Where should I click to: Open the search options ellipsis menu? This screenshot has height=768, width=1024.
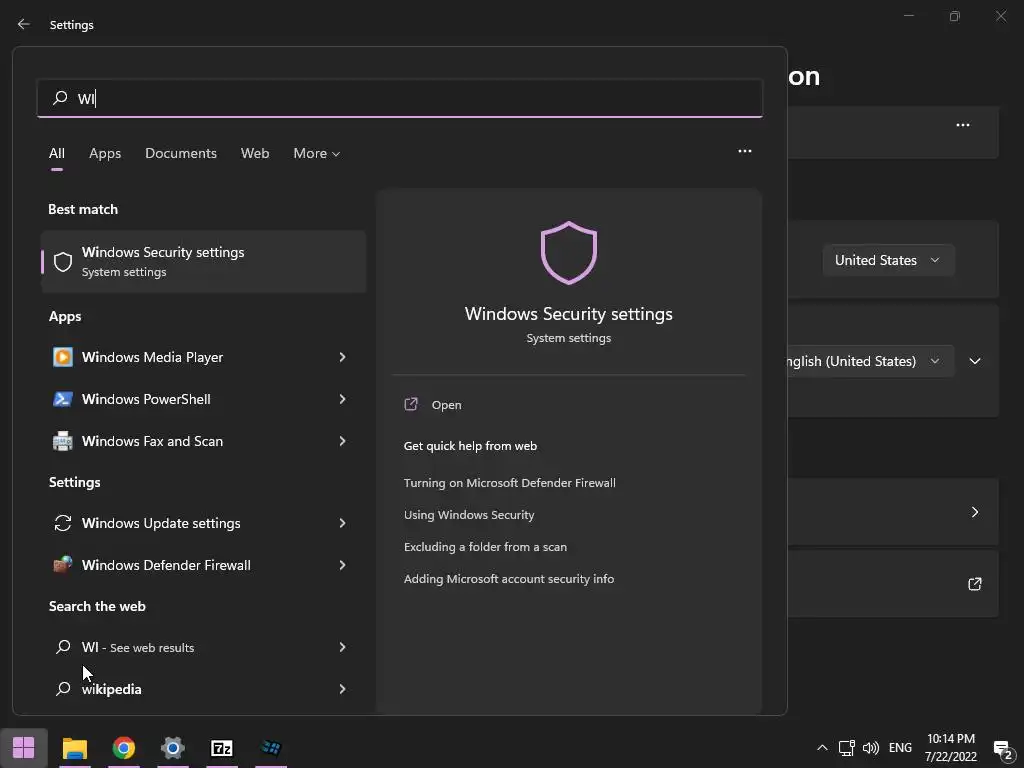click(744, 151)
